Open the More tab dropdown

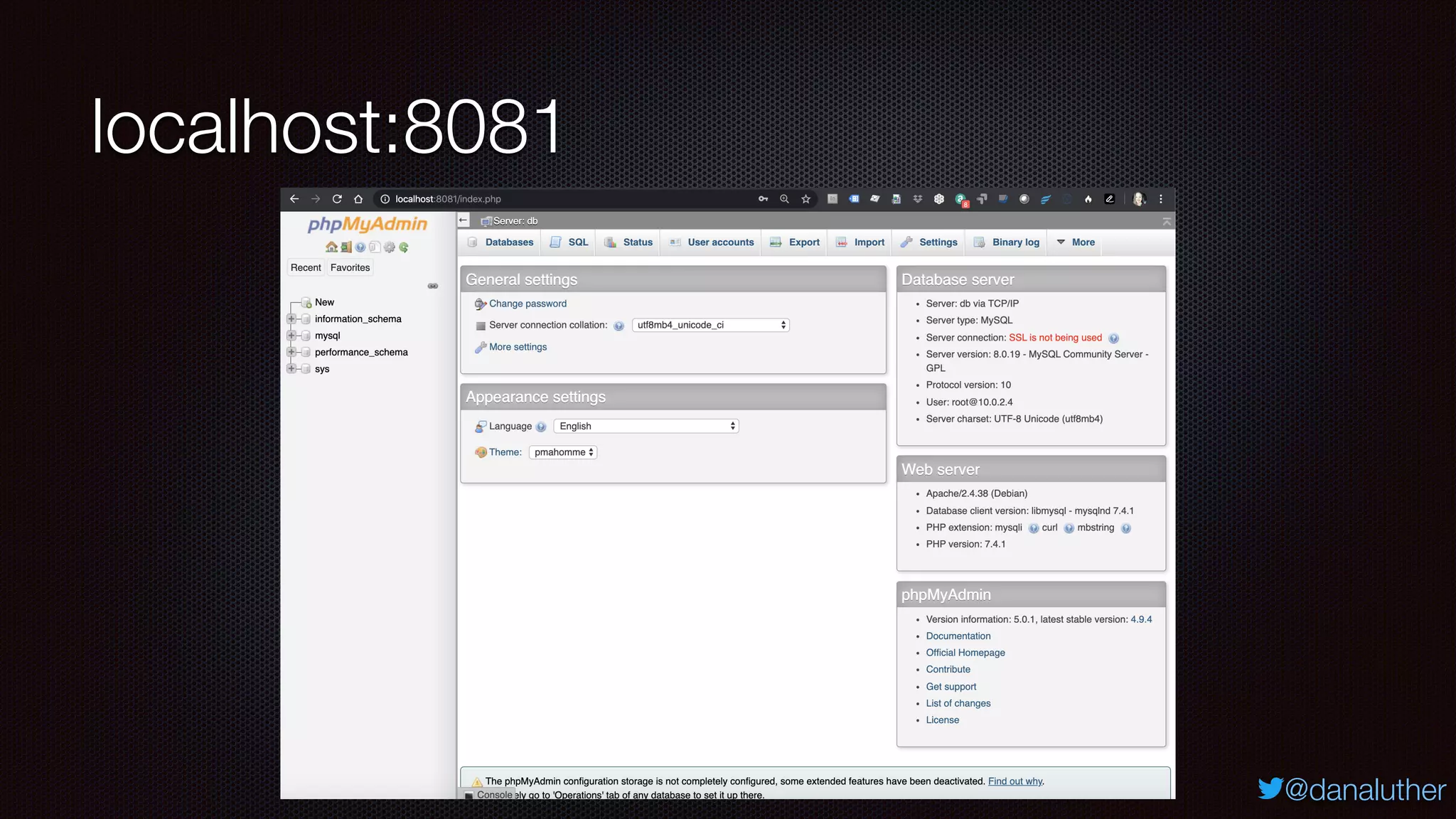coord(1076,242)
